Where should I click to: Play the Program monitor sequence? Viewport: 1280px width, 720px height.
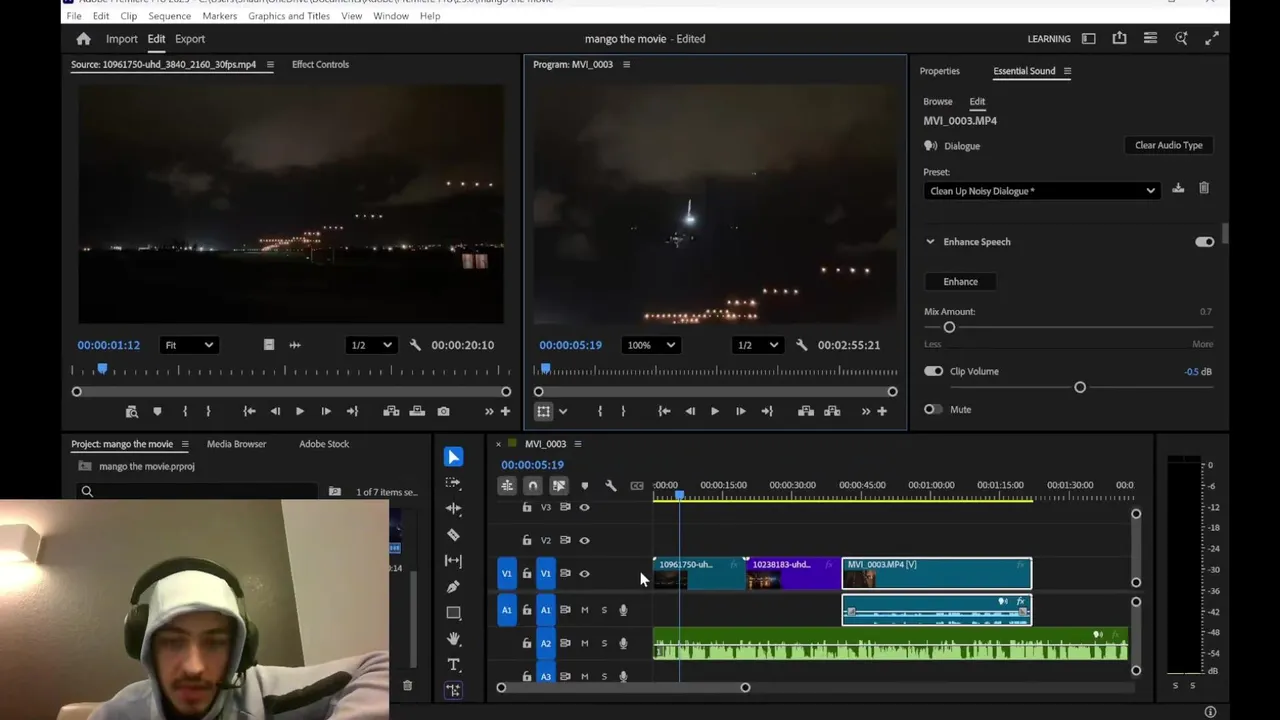(714, 411)
